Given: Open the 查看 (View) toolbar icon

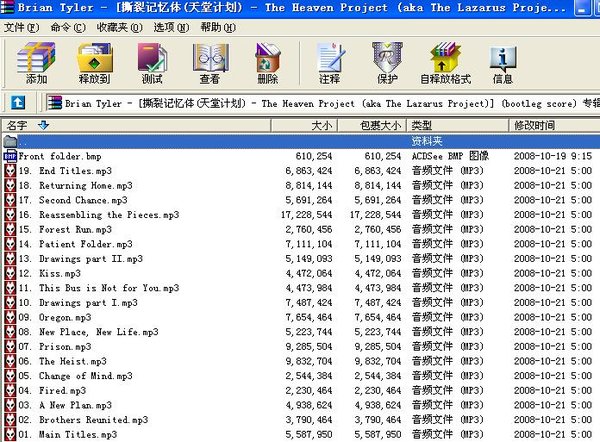Looking at the screenshot, I should coord(210,63).
